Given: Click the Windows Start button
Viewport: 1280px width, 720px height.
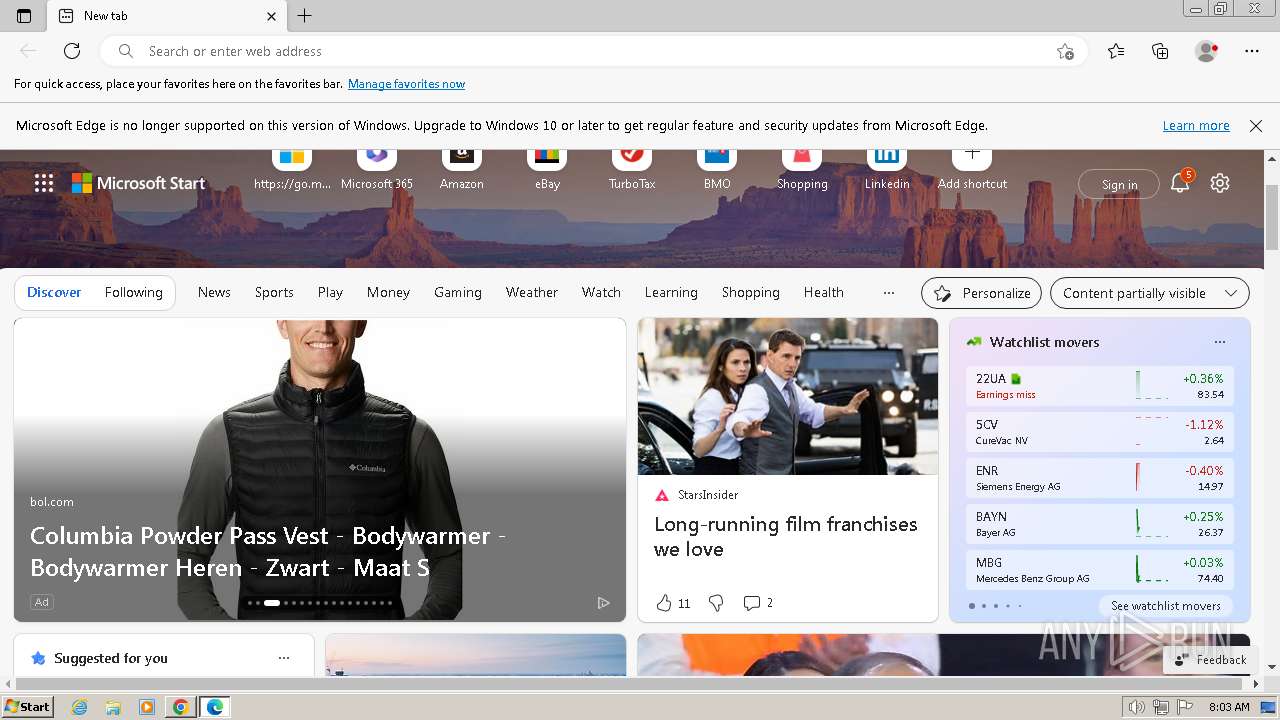Looking at the screenshot, I should [28, 707].
